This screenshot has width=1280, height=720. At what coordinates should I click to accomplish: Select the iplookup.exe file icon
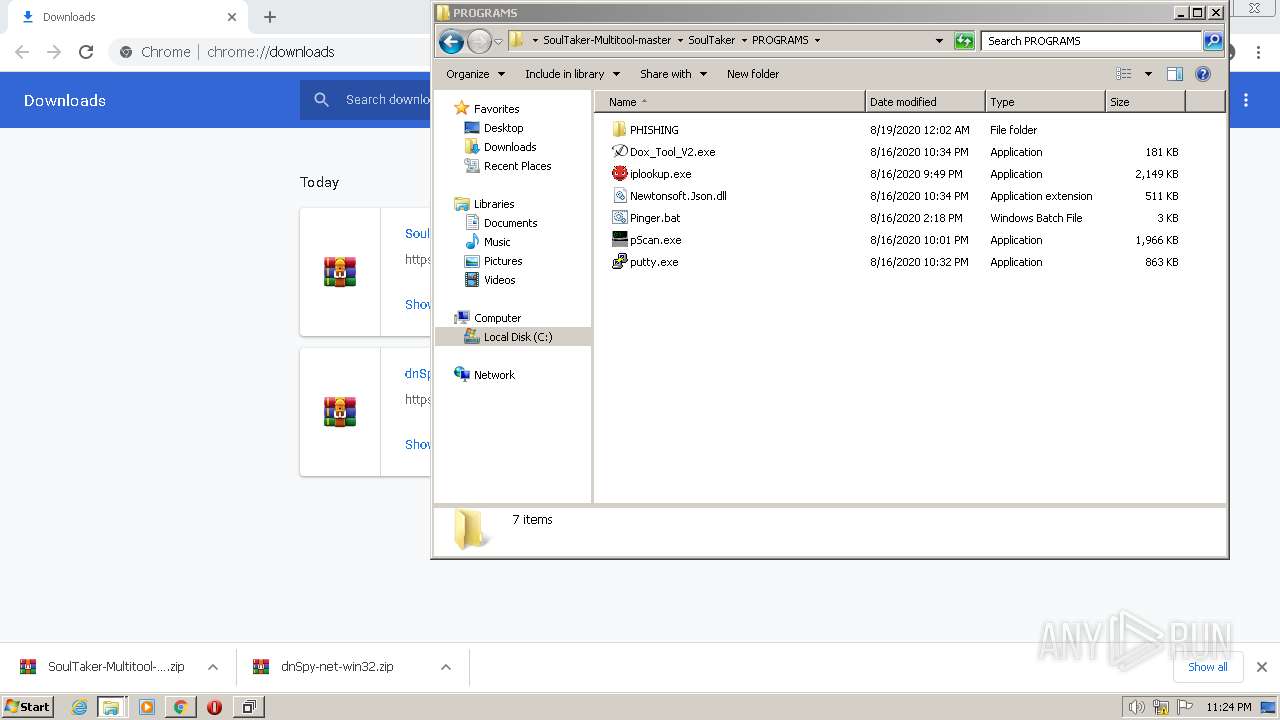point(619,174)
